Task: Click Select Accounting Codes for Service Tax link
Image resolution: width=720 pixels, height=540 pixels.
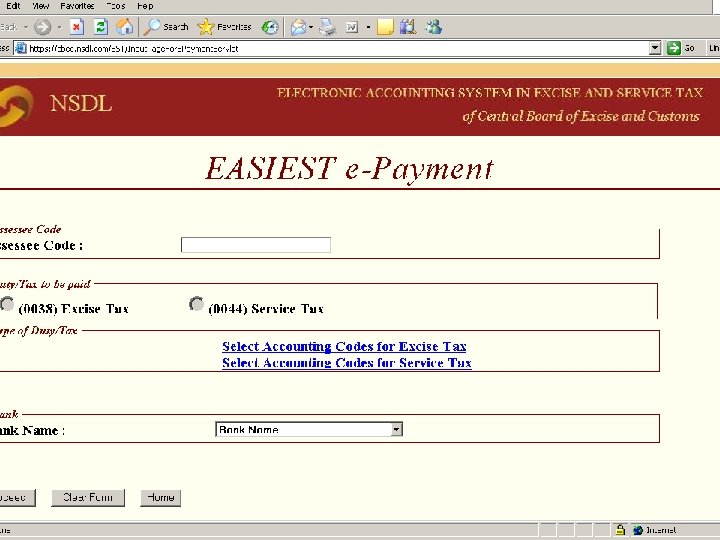Action: click(347, 363)
